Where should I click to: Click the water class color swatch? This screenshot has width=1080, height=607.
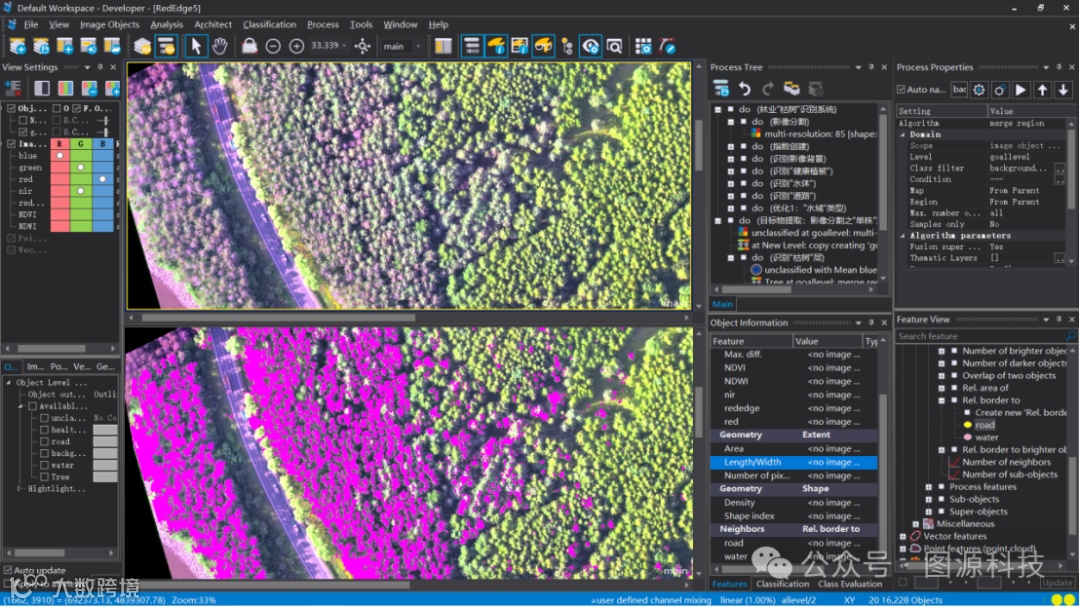click(x=105, y=465)
